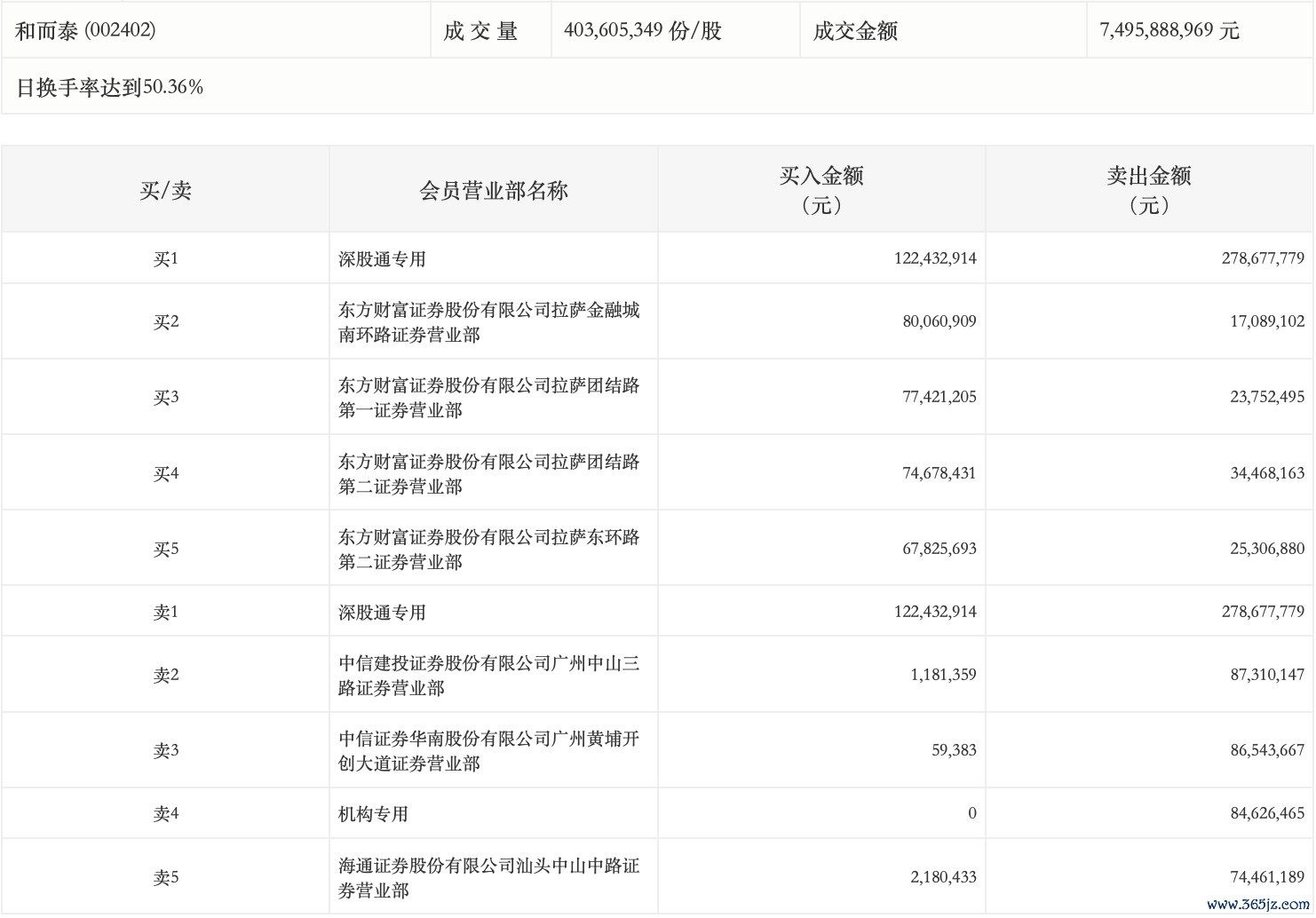Click 122,432,914 in the 卖1 row
The width and height of the screenshot is (1316, 918).
(x=935, y=612)
